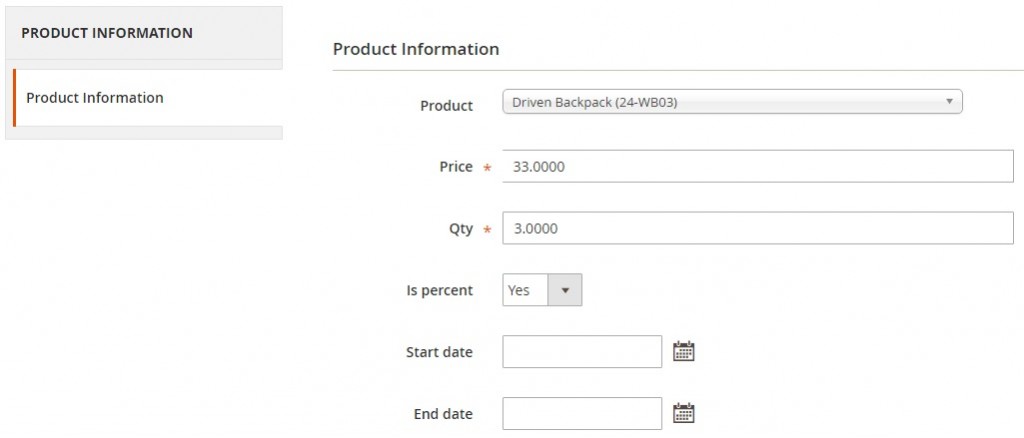Open the End date calendar picker icon

point(683,413)
